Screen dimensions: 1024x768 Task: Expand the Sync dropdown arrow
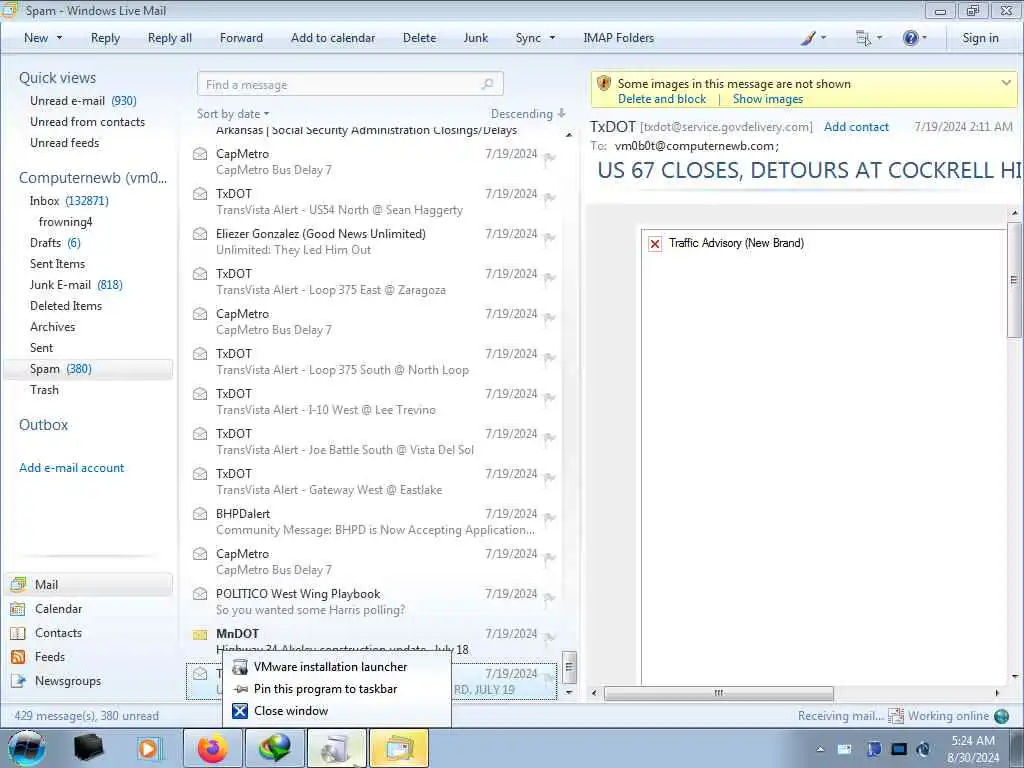[552, 38]
